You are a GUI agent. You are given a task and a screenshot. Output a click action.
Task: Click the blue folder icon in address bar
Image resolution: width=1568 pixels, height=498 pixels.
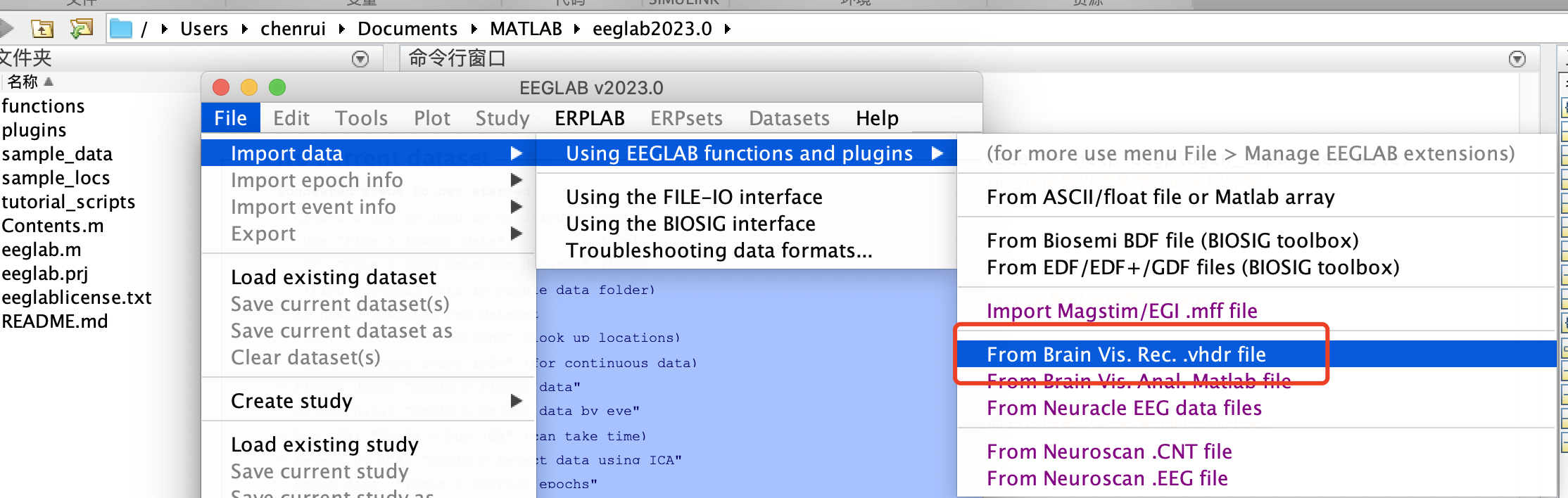(121, 29)
